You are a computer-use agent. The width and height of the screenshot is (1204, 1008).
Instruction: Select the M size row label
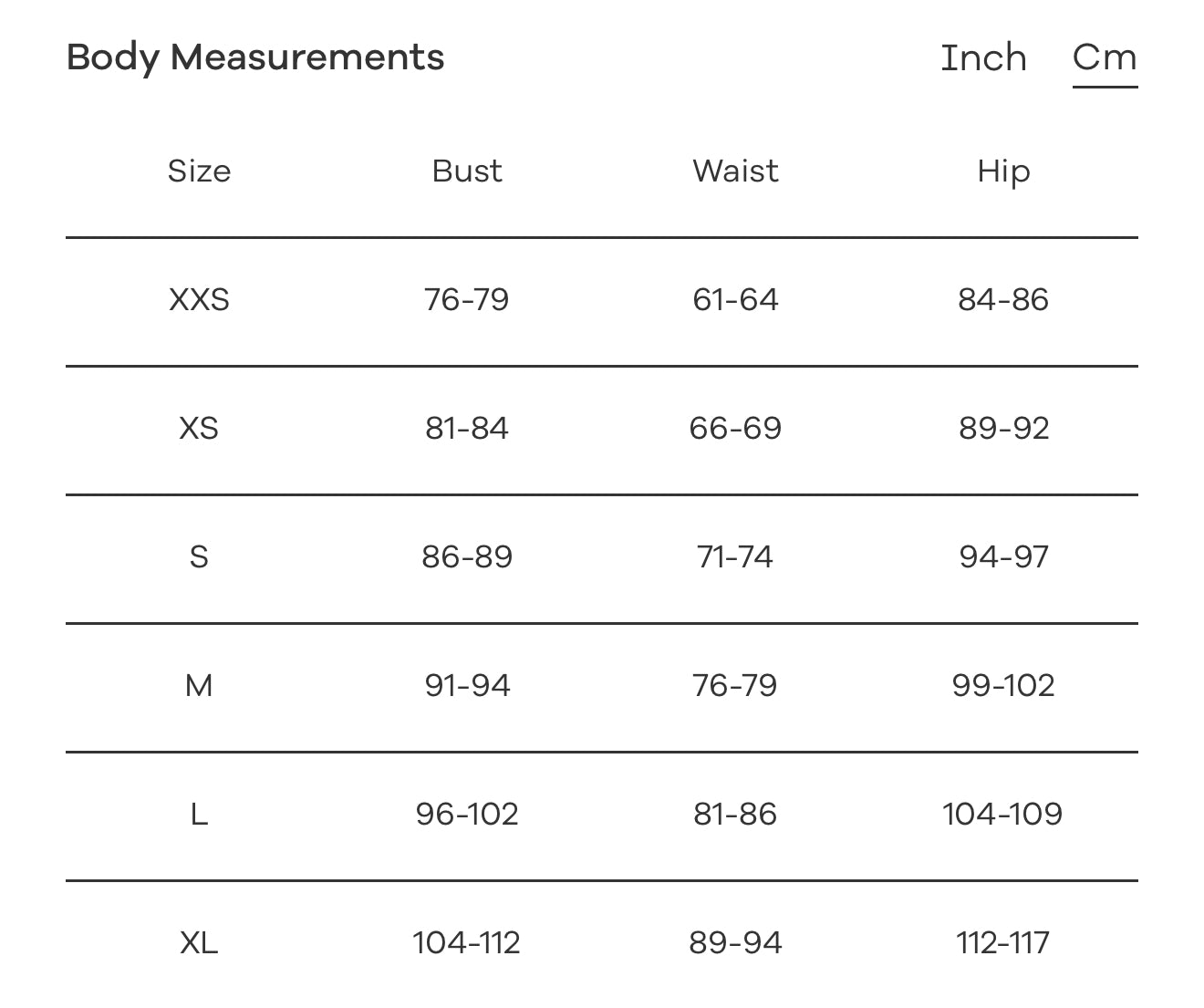199,685
